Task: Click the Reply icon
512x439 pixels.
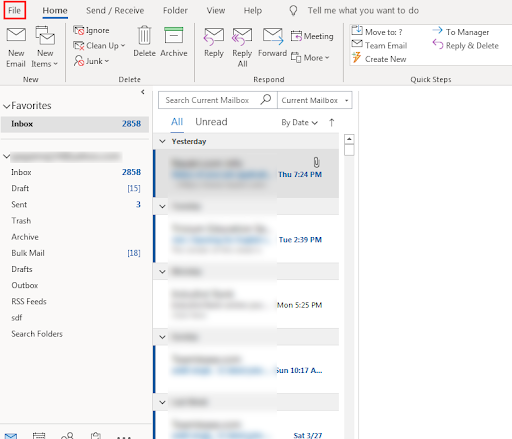Action: (x=214, y=36)
